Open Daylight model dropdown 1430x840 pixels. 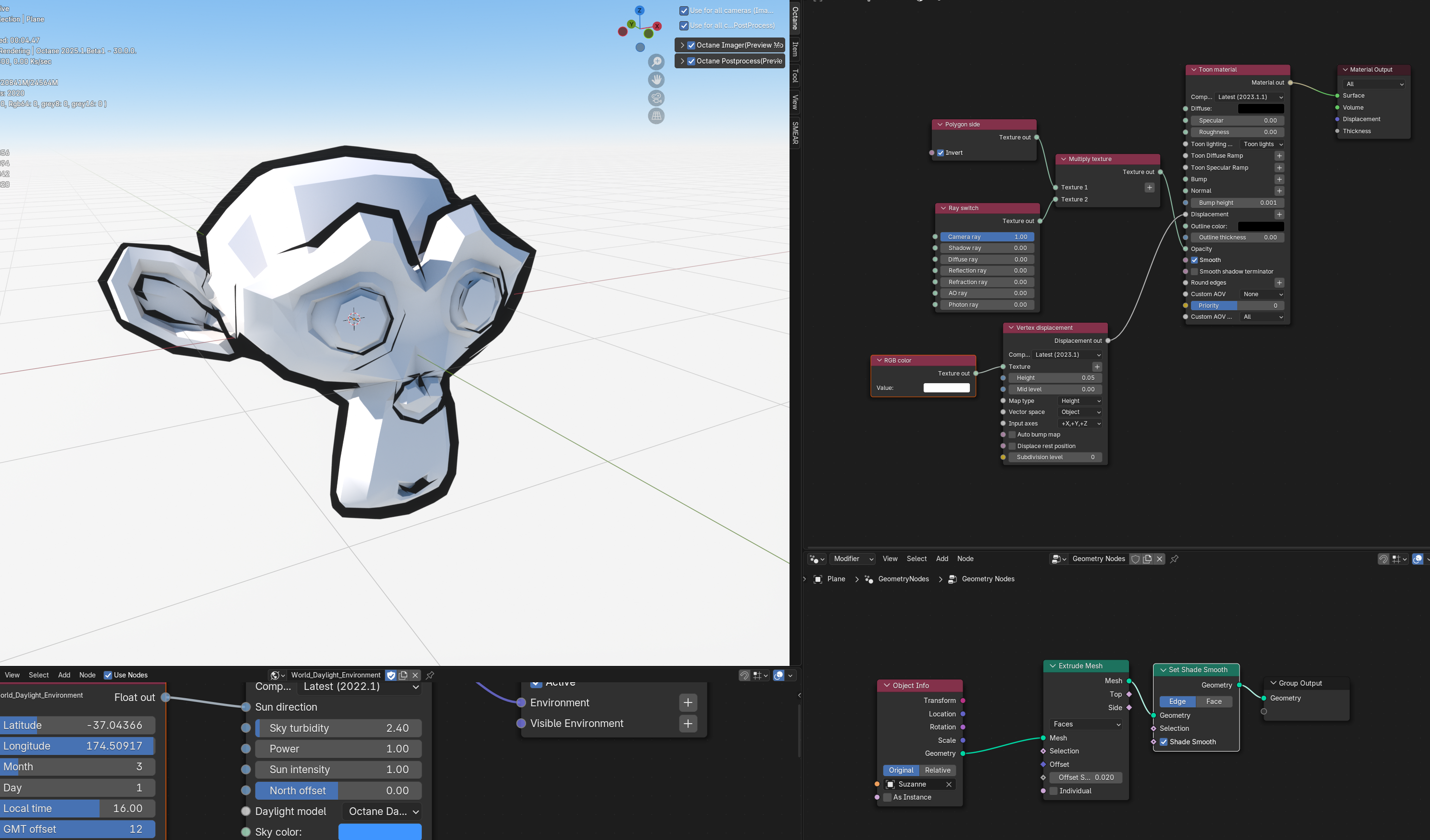coord(383,812)
